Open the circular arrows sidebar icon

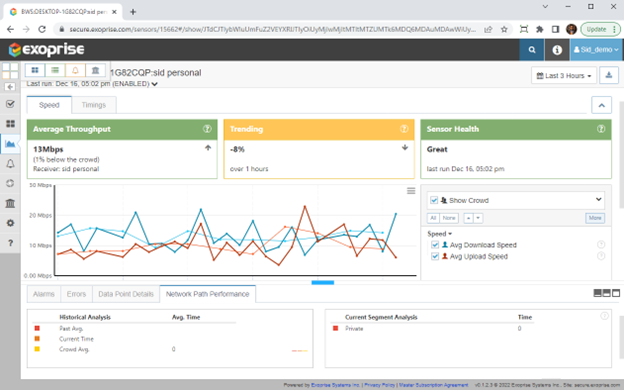pos(10,183)
